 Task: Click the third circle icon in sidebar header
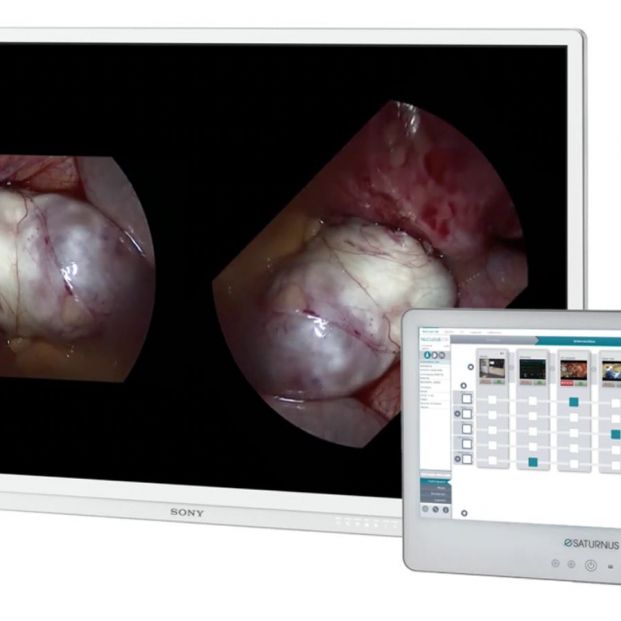pyautogui.click(x=442, y=355)
